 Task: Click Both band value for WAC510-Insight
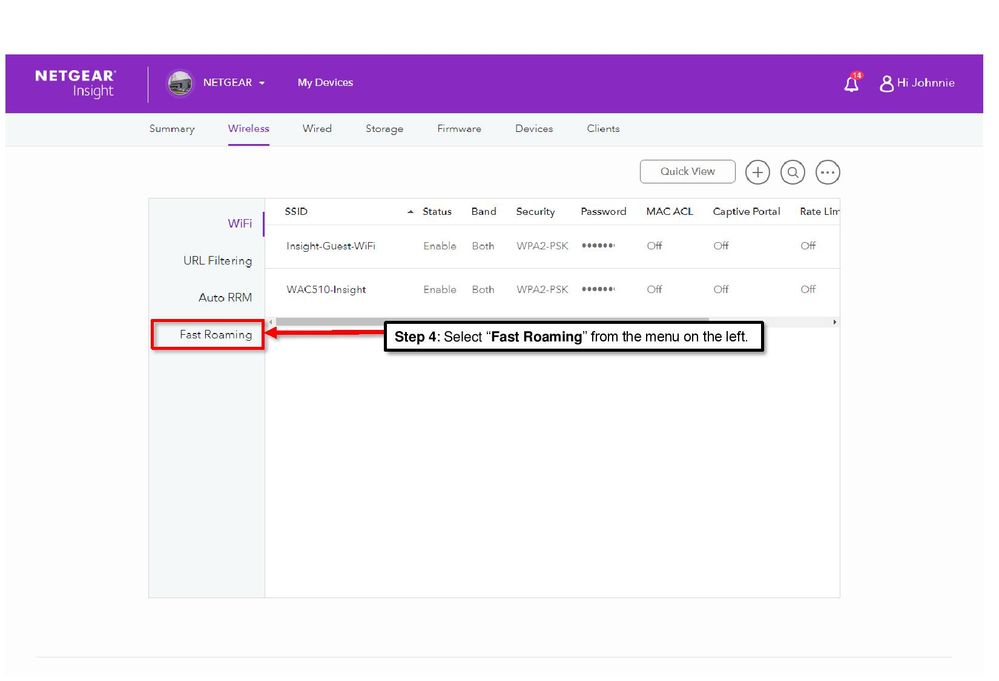[x=483, y=289]
